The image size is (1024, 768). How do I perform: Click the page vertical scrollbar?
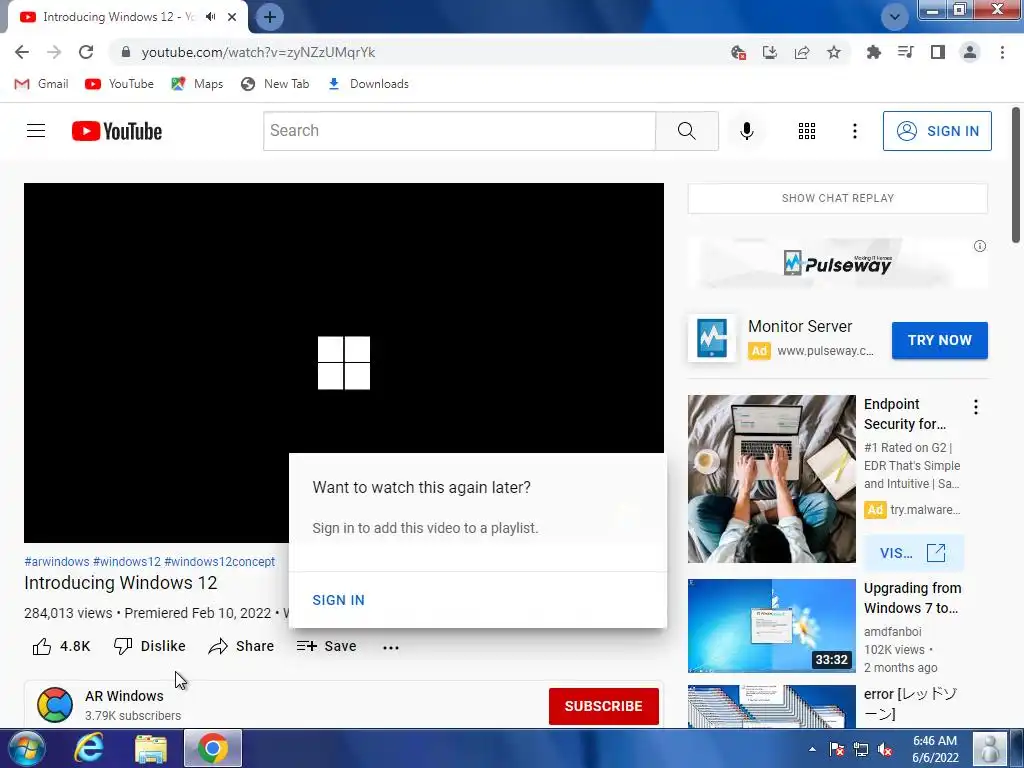1016,175
